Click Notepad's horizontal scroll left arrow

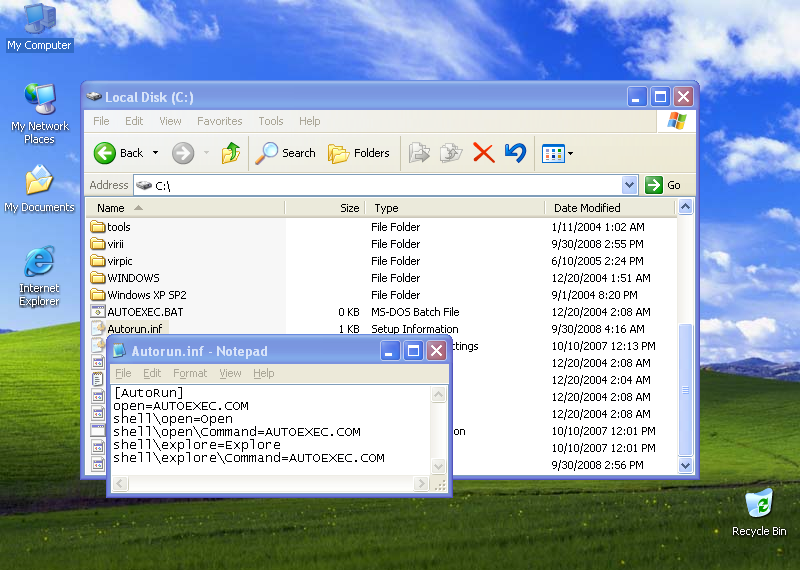click(x=120, y=483)
